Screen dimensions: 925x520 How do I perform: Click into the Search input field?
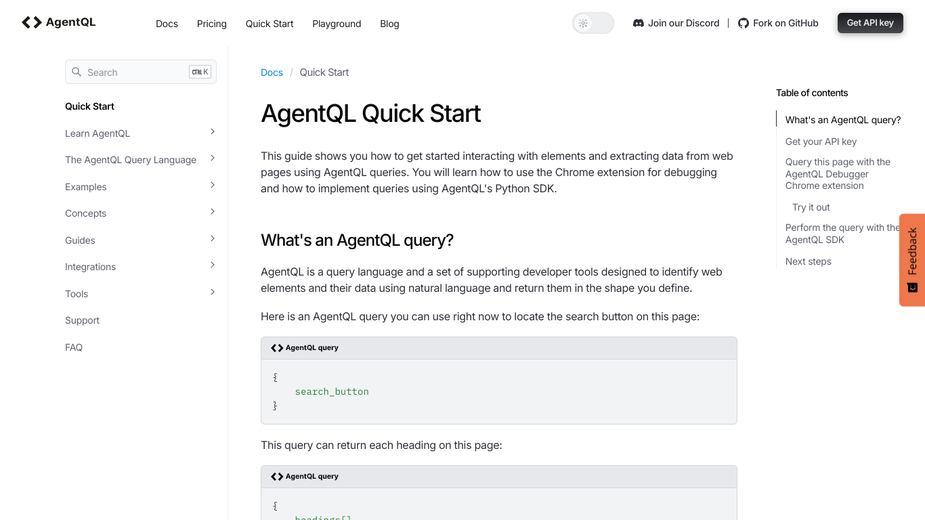click(x=140, y=72)
